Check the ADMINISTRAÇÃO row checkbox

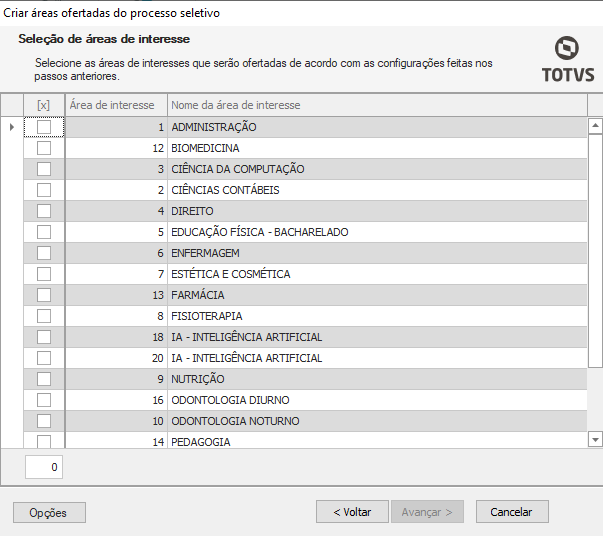click(44, 127)
